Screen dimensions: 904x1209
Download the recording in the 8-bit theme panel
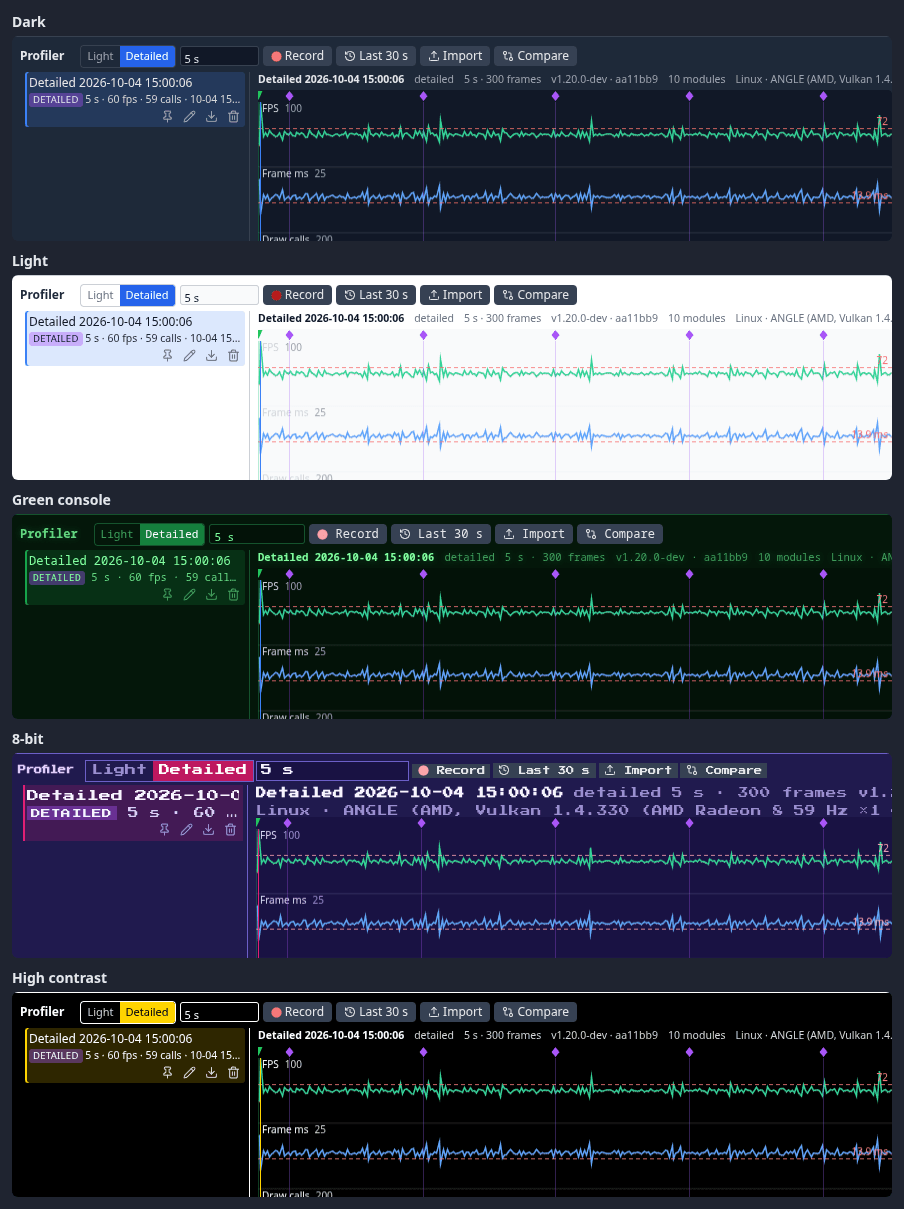coord(208,829)
